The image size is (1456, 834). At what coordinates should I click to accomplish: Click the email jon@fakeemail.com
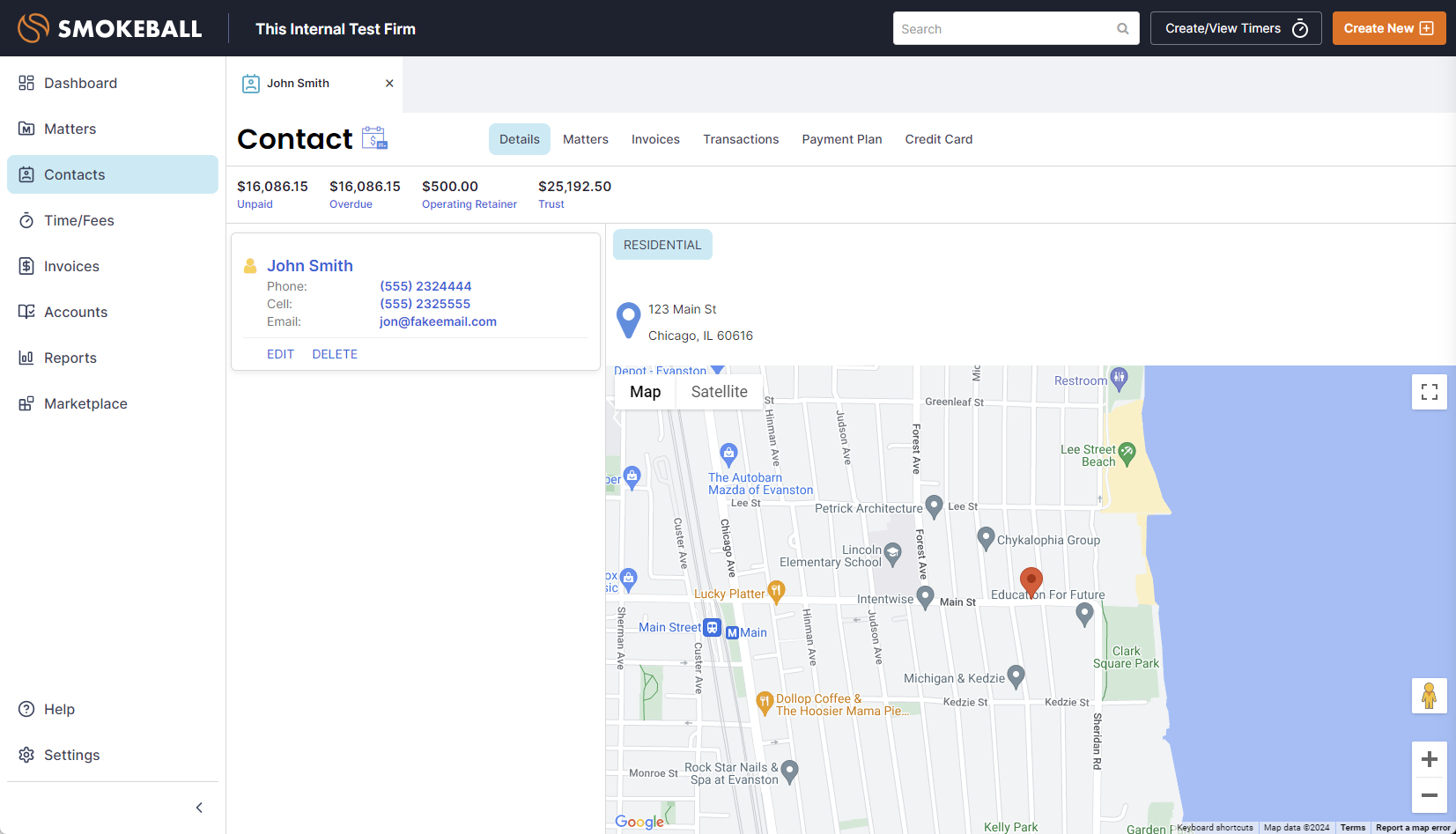coord(438,321)
